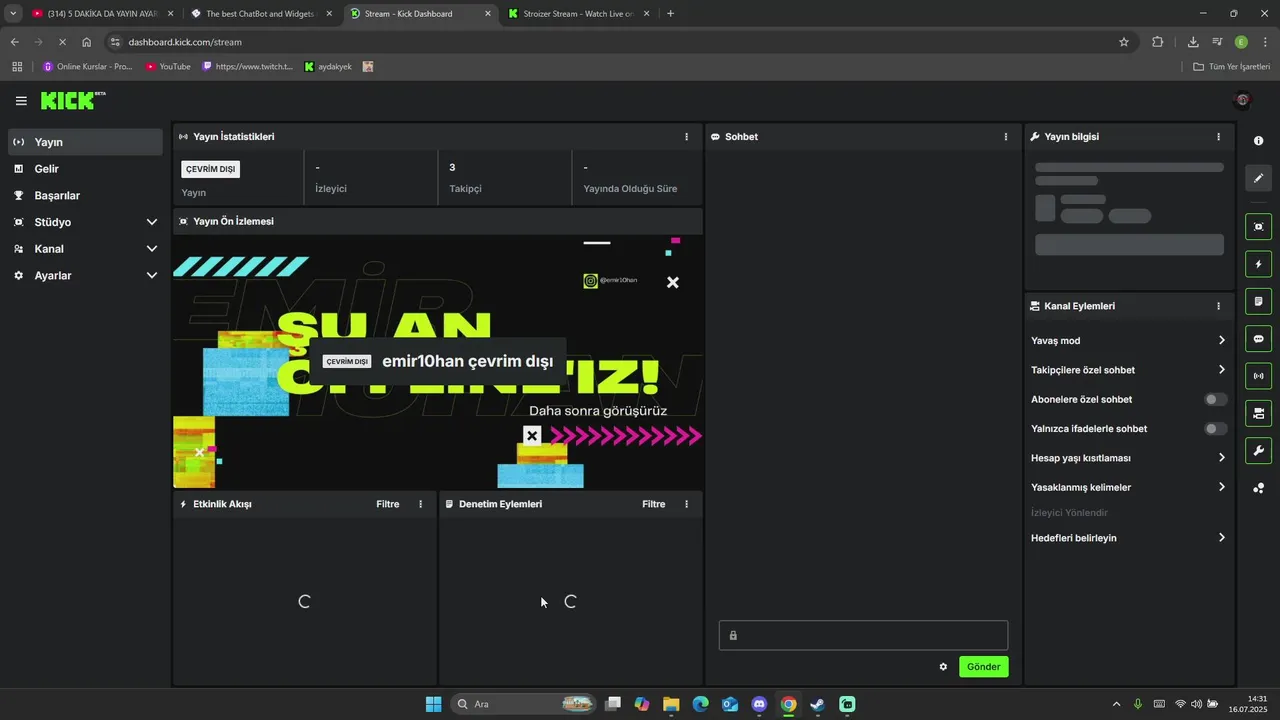Viewport: 1280px width, 720px height.
Task: Click the taskbar search box Ara
Action: (x=523, y=704)
